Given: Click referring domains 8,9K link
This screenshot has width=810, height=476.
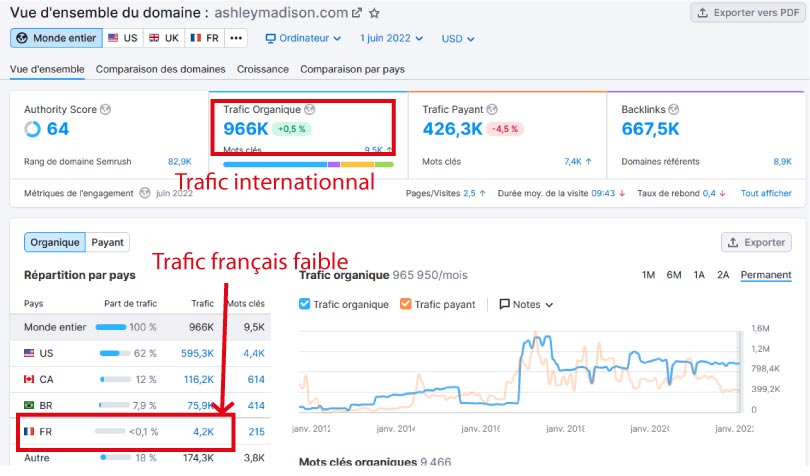Looking at the screenshot, I should pyautogui.click(x=783, y=162).
